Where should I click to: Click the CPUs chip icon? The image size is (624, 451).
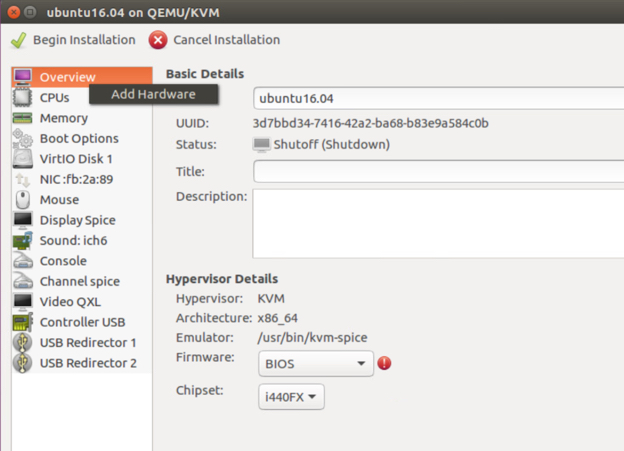(x=23, y=98)
